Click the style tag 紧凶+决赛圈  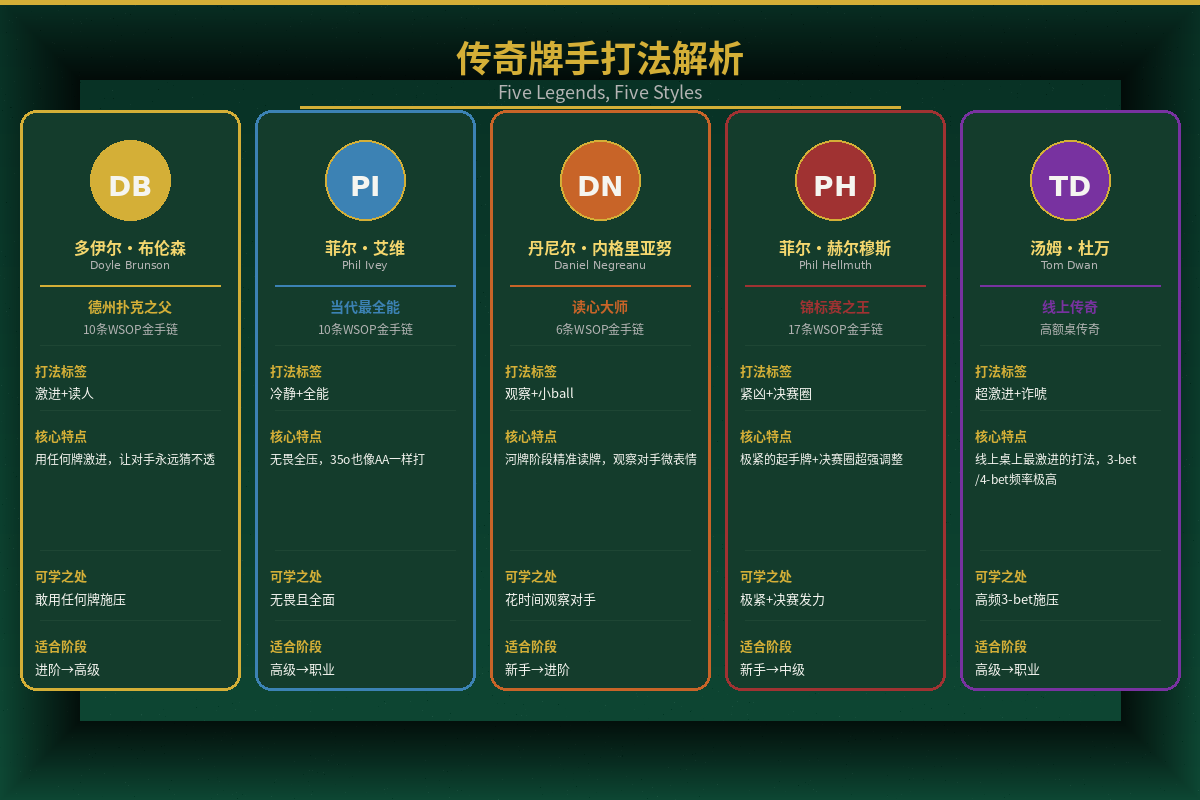[776, 394]
